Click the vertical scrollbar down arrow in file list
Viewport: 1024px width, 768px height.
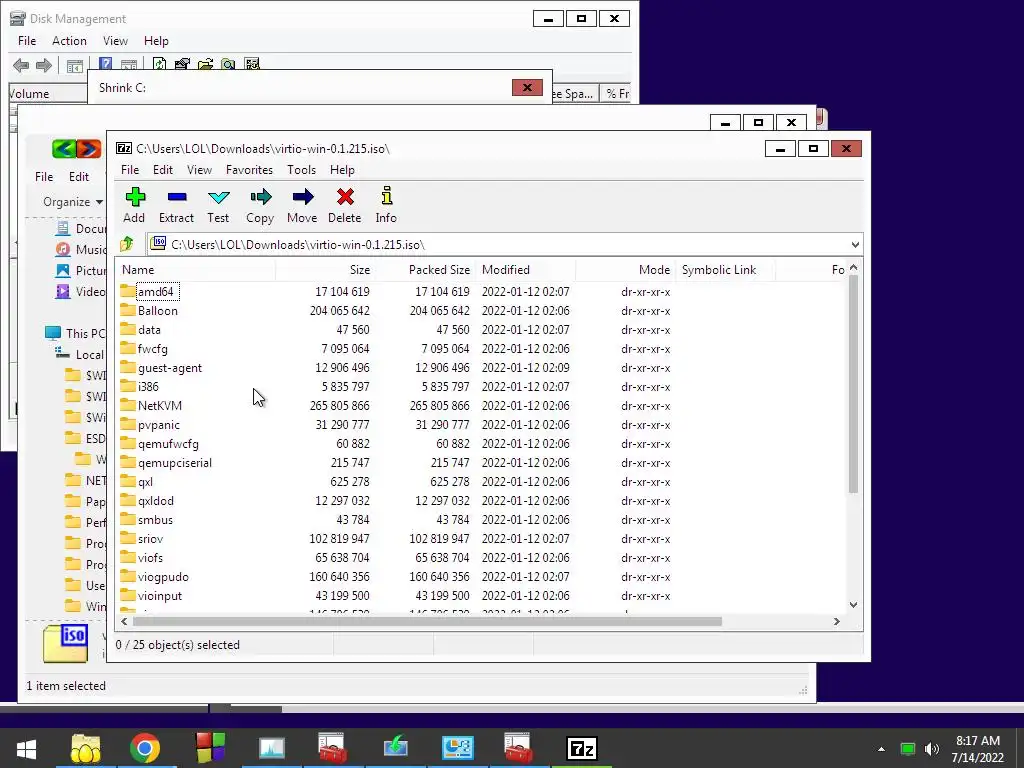click(x=853, y=605)
